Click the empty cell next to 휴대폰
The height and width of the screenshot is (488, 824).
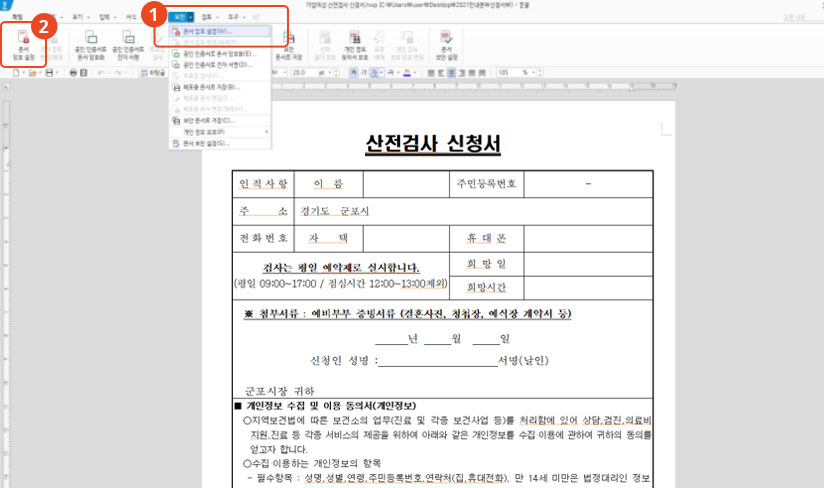589,238
